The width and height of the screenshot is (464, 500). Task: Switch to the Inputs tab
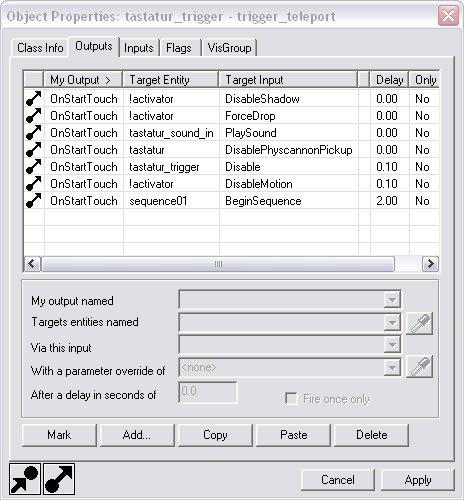pyautogui.click(x=139, y=48)
